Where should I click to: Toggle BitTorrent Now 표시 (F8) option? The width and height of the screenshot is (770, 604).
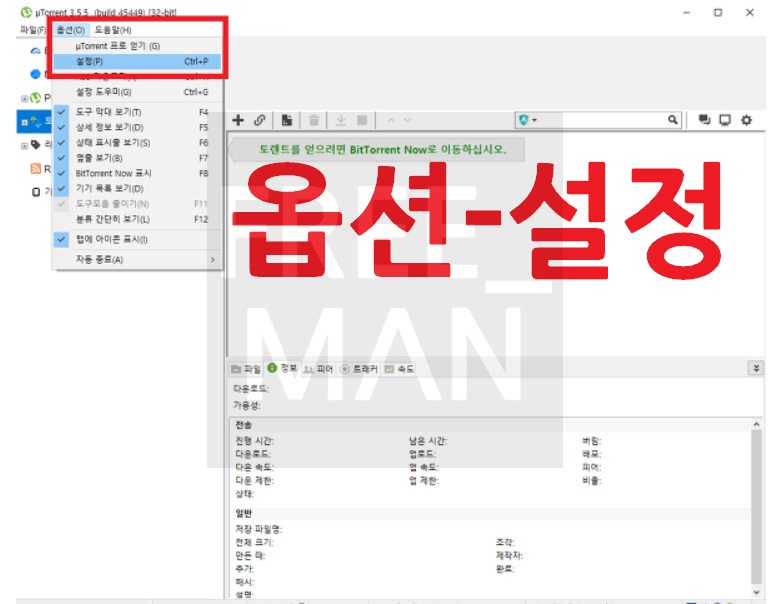(138, 173)
